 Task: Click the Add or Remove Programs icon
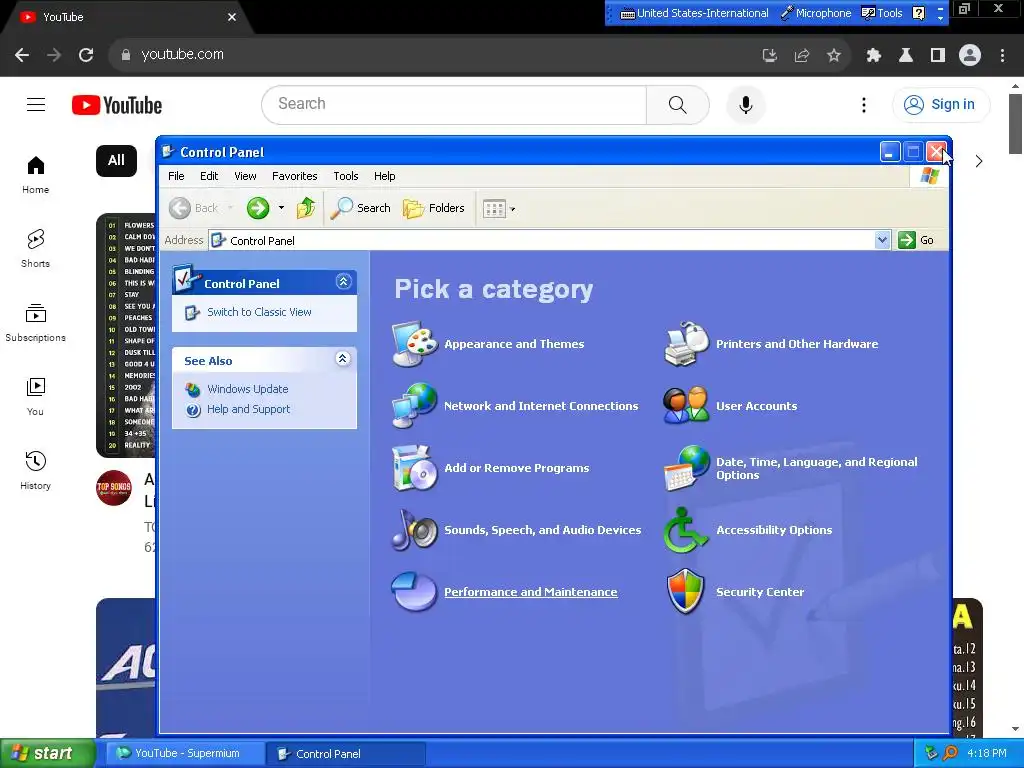coord(415,468)
